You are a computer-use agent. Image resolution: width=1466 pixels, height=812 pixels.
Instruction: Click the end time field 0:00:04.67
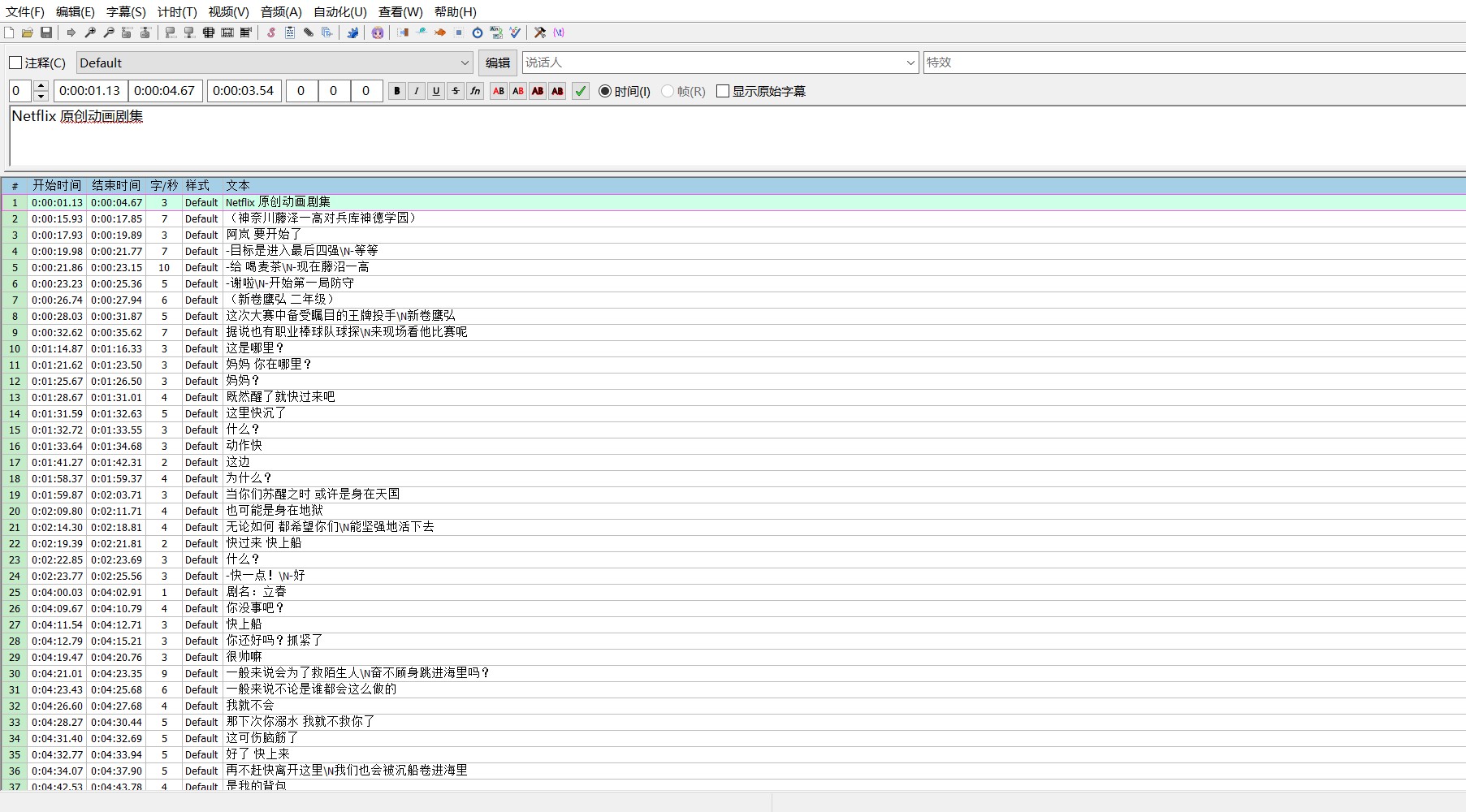click(x=165, y=91)
